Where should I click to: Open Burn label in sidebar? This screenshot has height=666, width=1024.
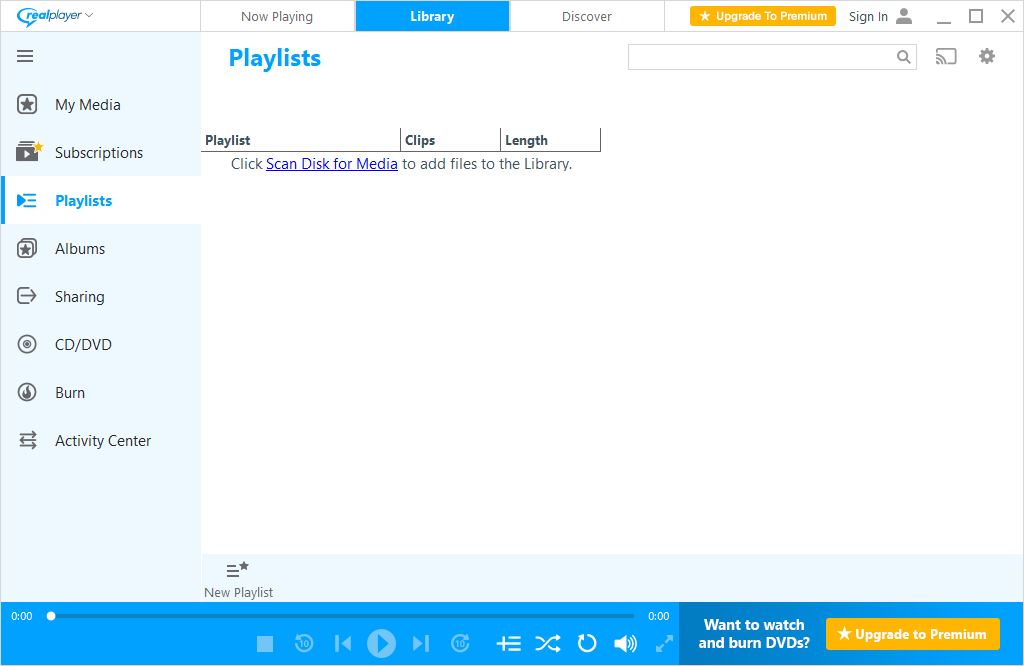[x=70, y=392]
